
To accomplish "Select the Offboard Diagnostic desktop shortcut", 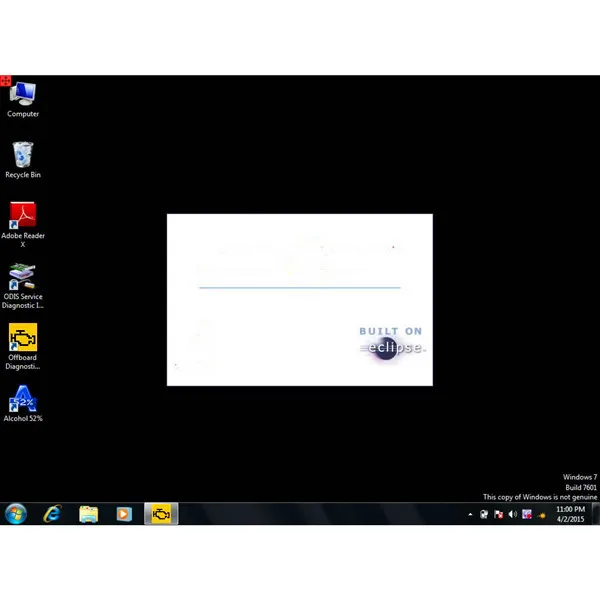I will (x=23, y=347).
